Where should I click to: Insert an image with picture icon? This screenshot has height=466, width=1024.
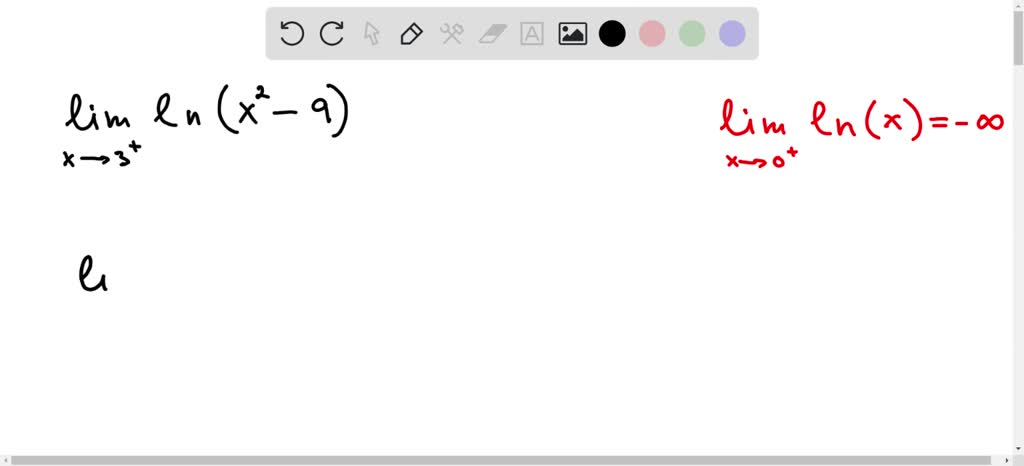point(572,33)
